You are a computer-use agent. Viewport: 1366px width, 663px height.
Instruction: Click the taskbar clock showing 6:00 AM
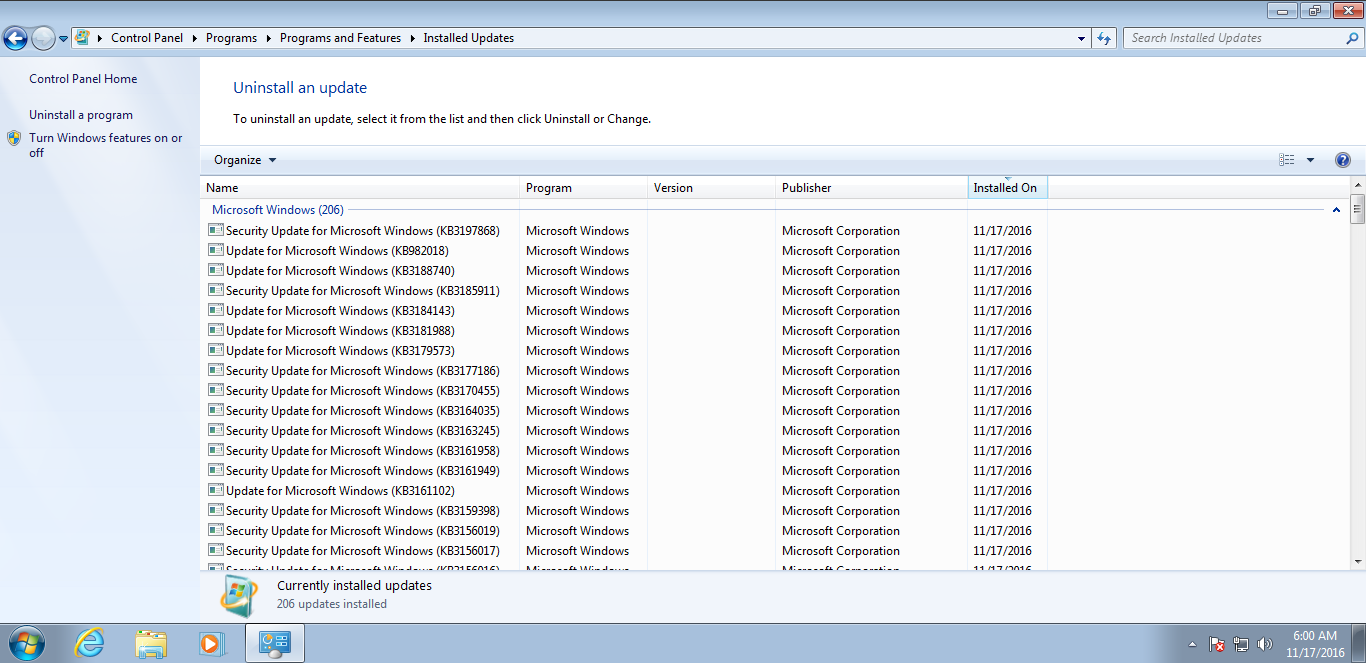pos(1315,643)
